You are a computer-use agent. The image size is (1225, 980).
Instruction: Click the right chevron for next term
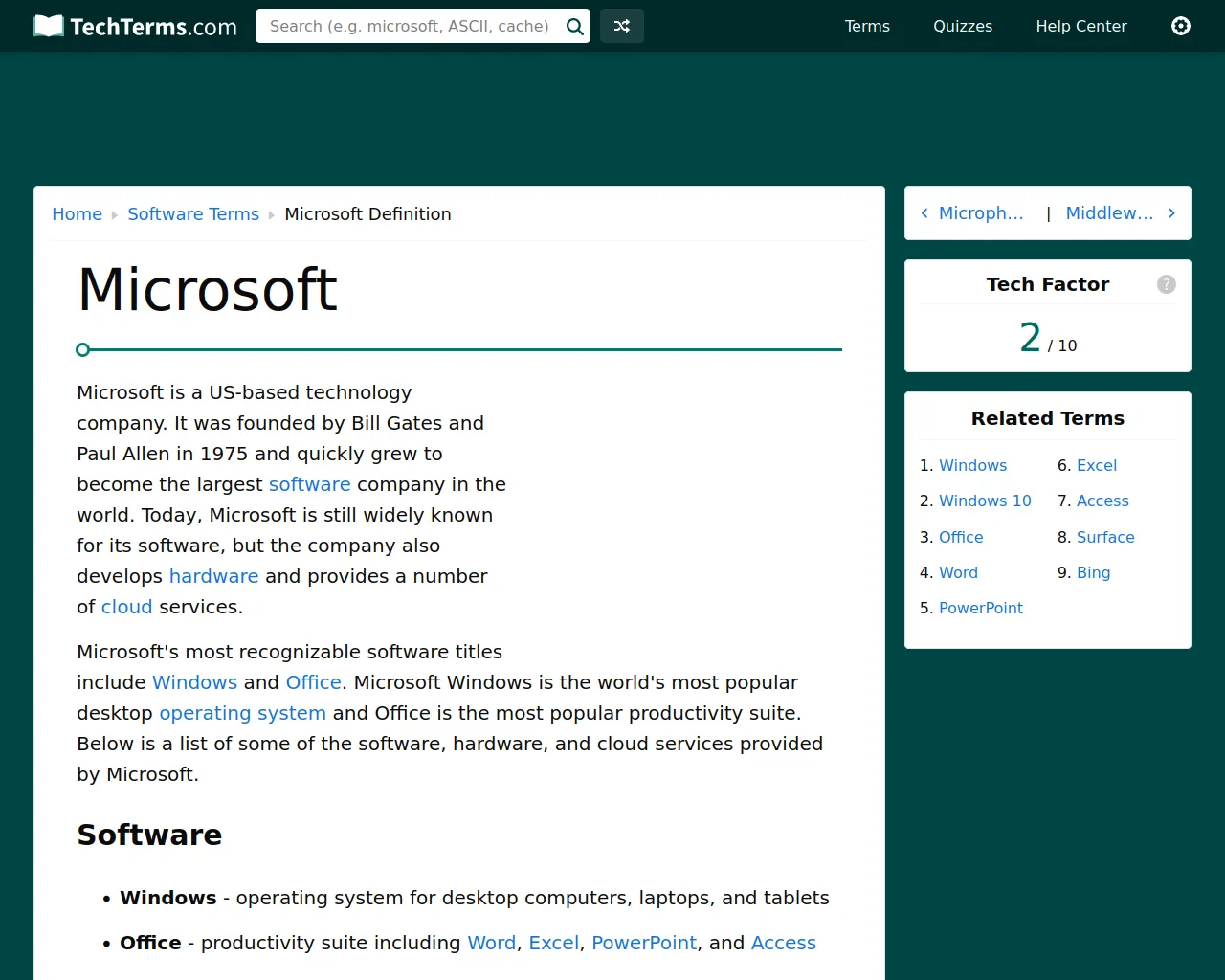tap(1171, 213)
